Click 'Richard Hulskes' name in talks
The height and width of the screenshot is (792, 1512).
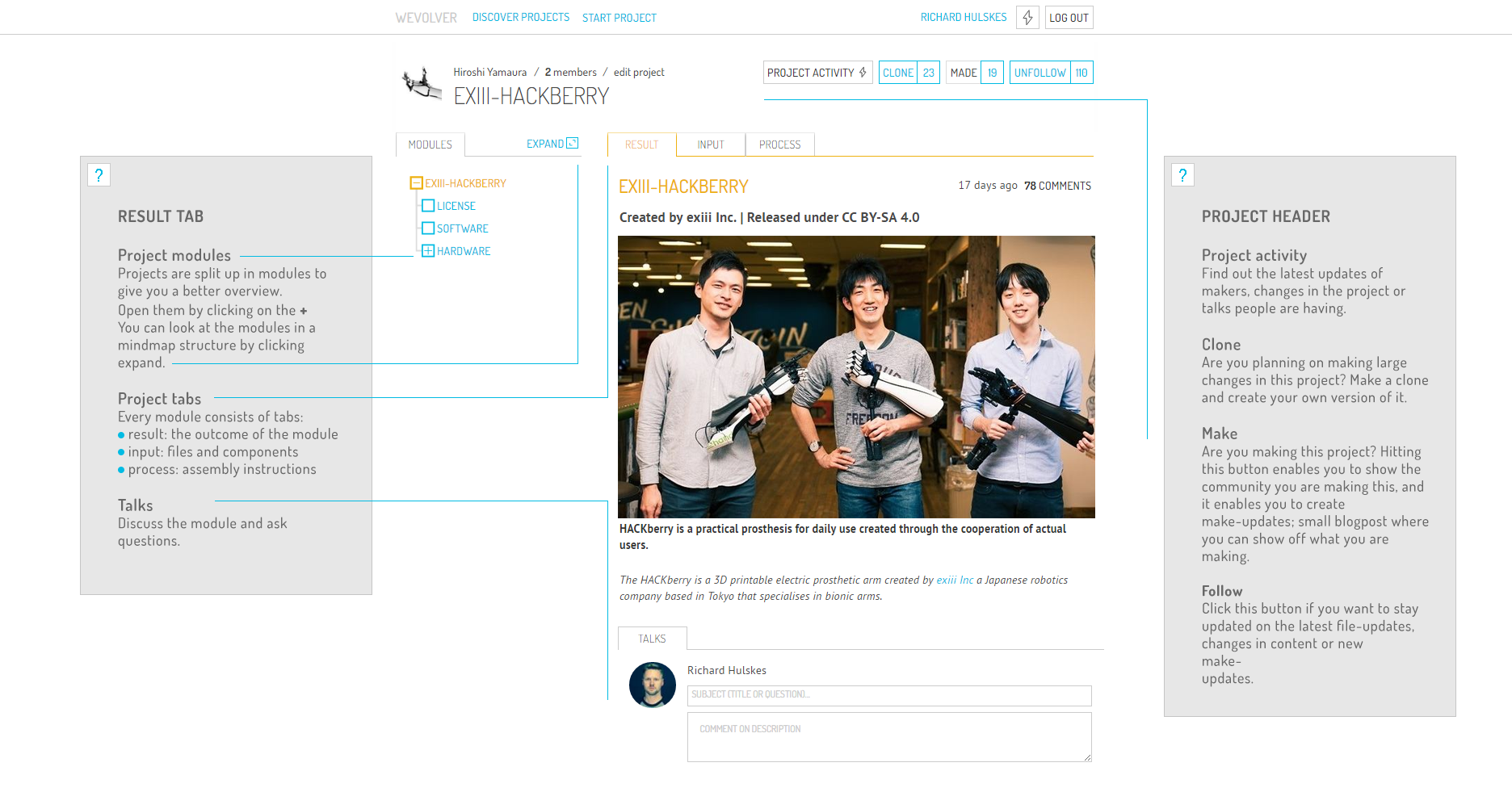[x=727, y=670]
